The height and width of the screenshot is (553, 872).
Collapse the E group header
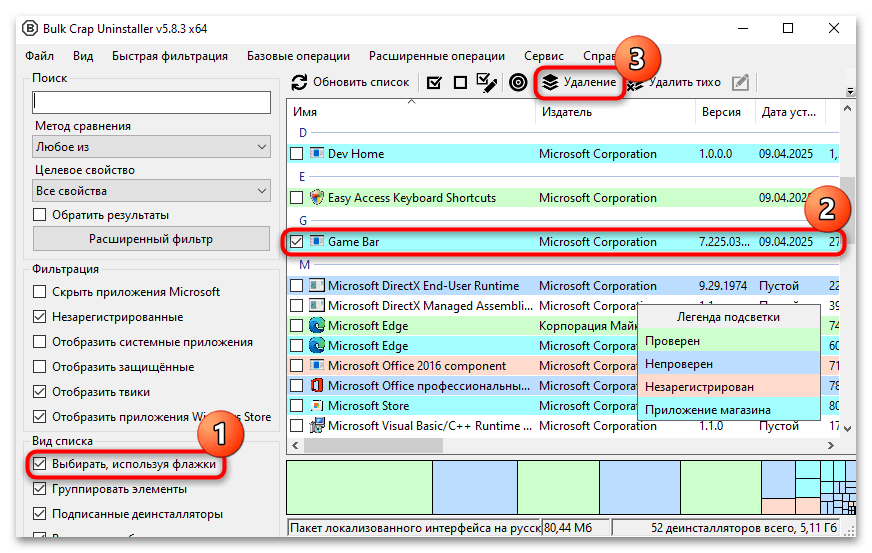302,176
